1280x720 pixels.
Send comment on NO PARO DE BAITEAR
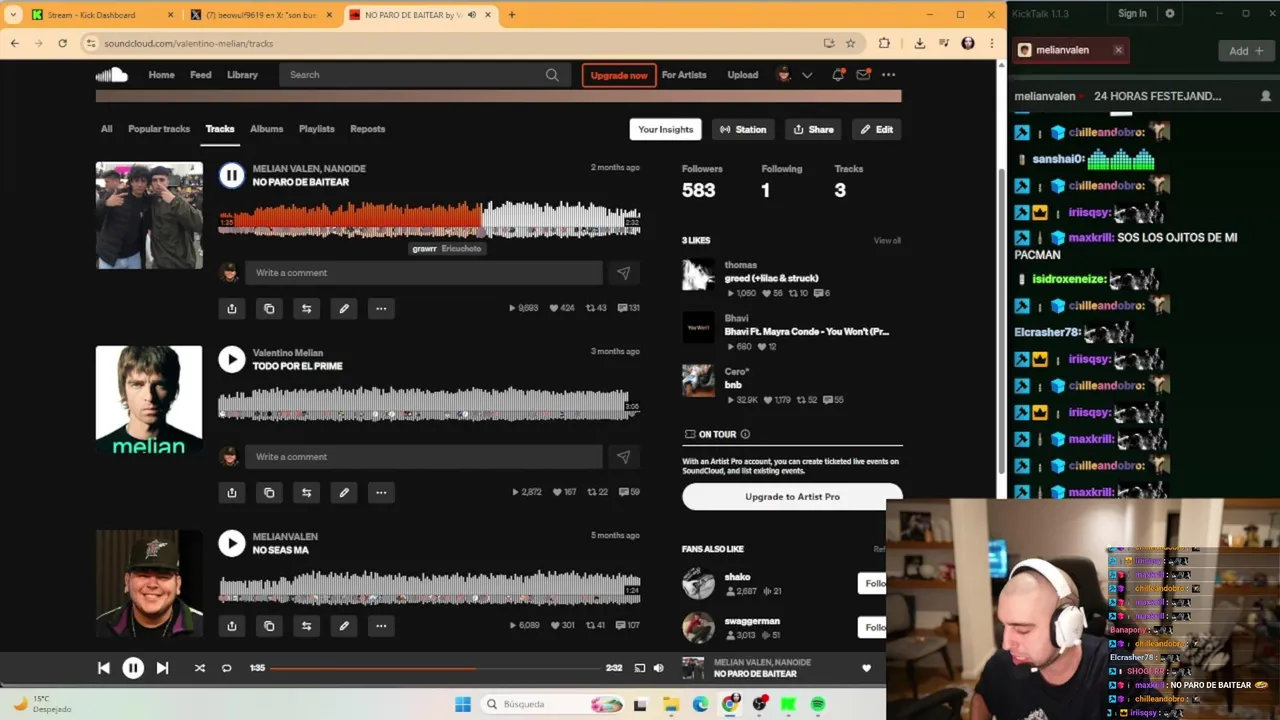[x=623, y=273]
